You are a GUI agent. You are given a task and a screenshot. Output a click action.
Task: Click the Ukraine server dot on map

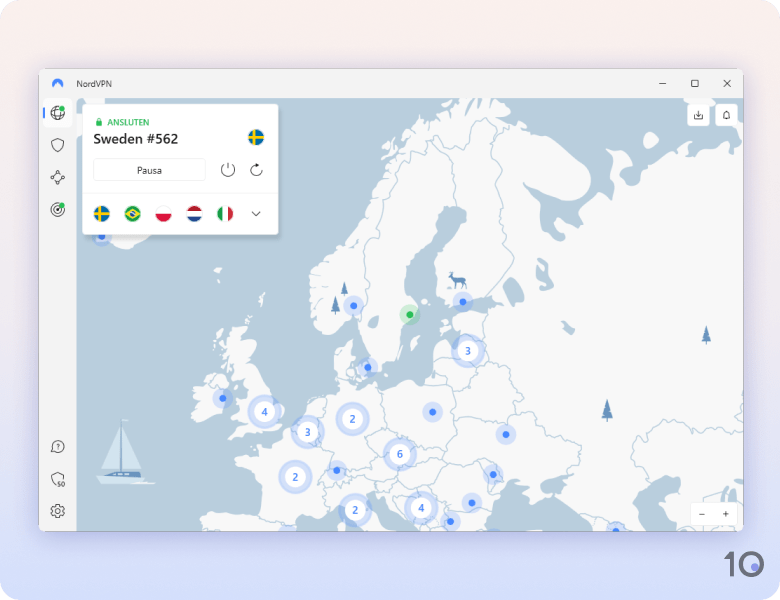[506, 434]
